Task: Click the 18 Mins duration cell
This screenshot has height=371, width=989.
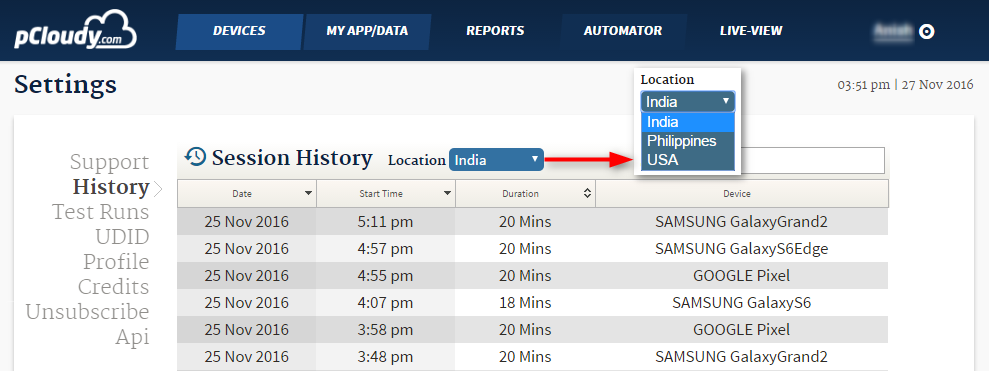Action: coord(525,302)
